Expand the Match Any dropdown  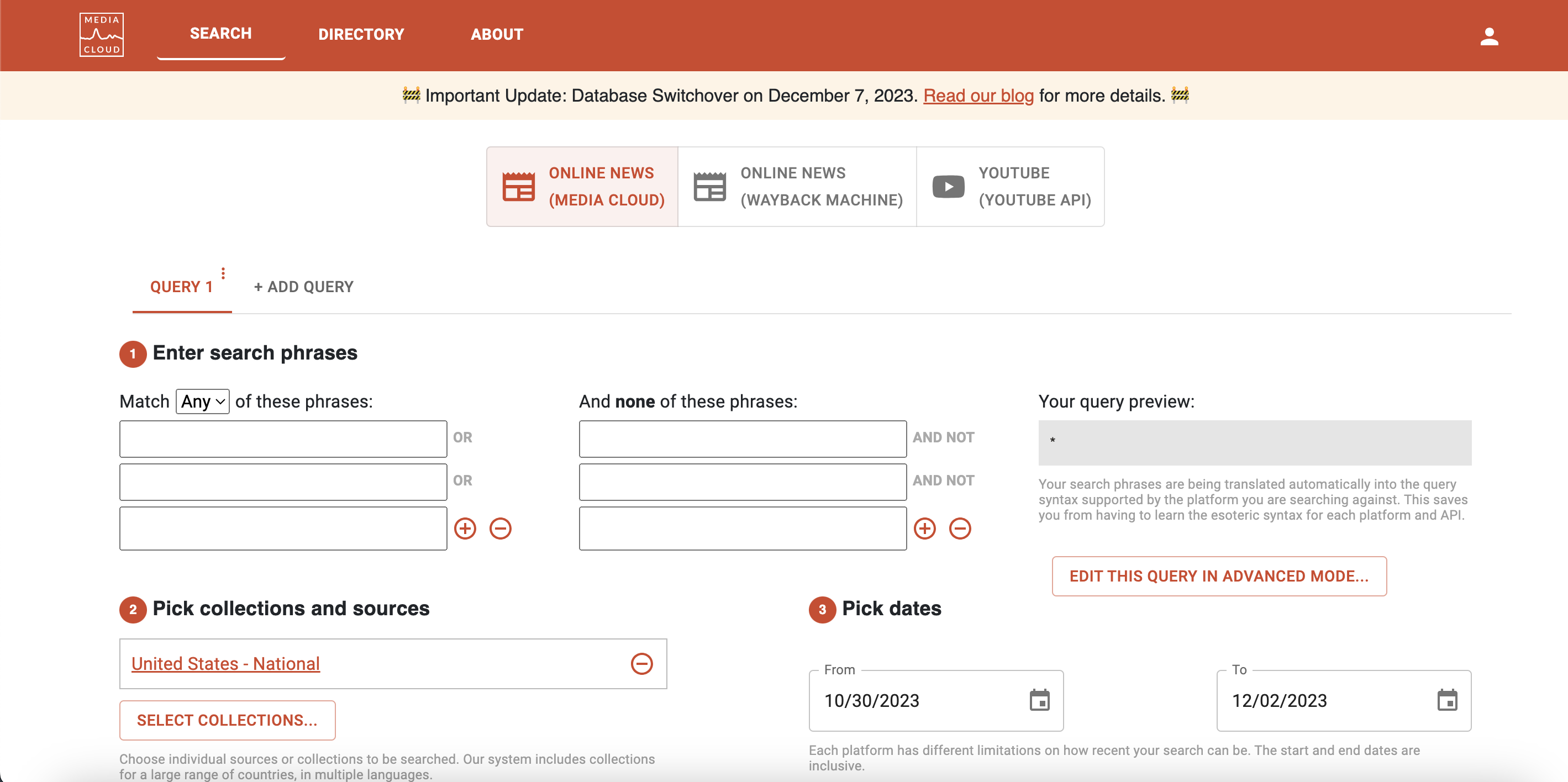[203, 401]
